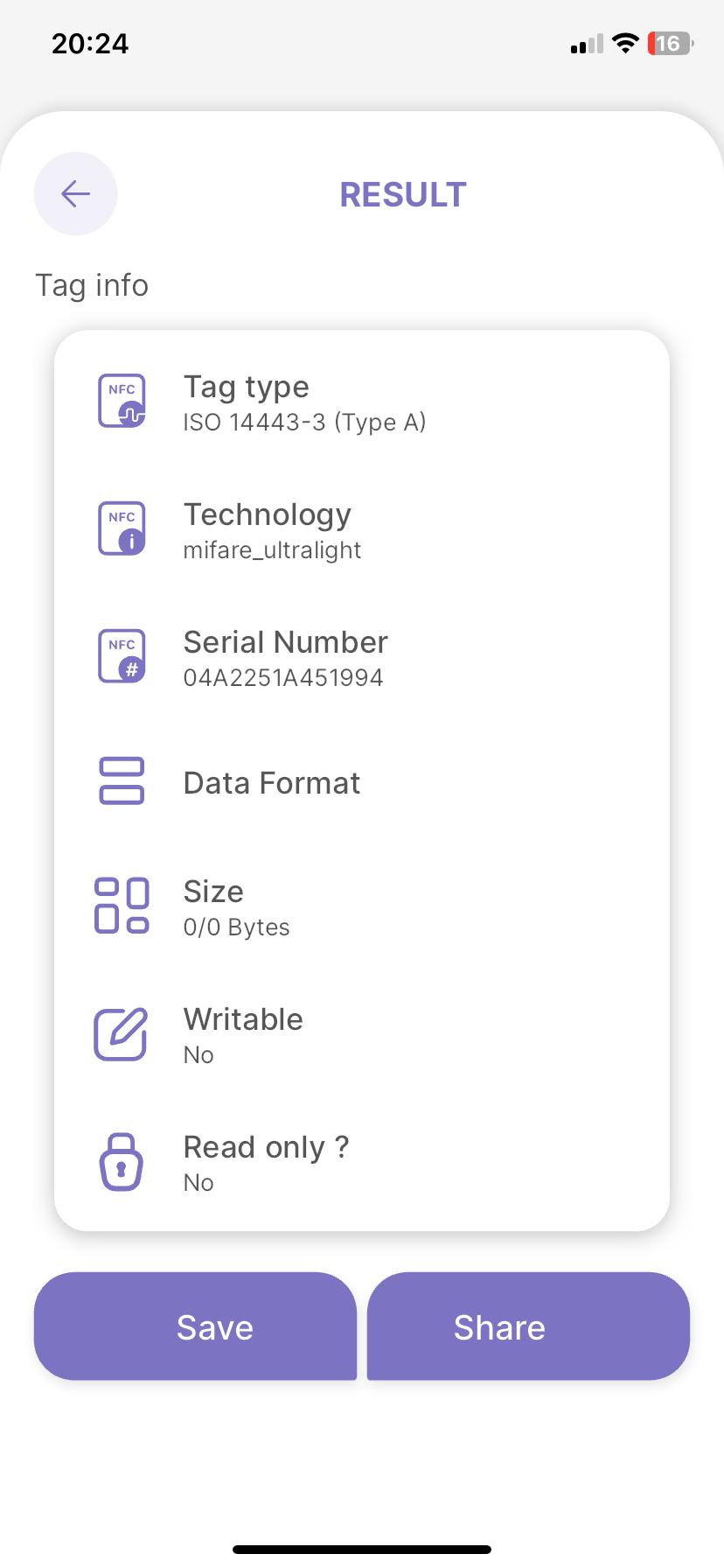Tap the Wi-Fi status icon
The height and width of the screenshot is (1568, 724).
[625, 44]
